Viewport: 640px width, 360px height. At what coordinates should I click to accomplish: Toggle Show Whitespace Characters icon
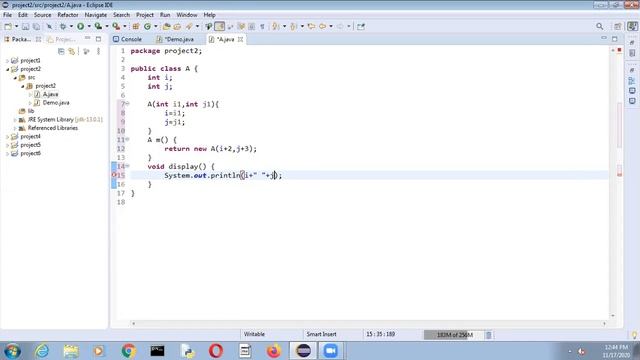[x=262, y=27]
